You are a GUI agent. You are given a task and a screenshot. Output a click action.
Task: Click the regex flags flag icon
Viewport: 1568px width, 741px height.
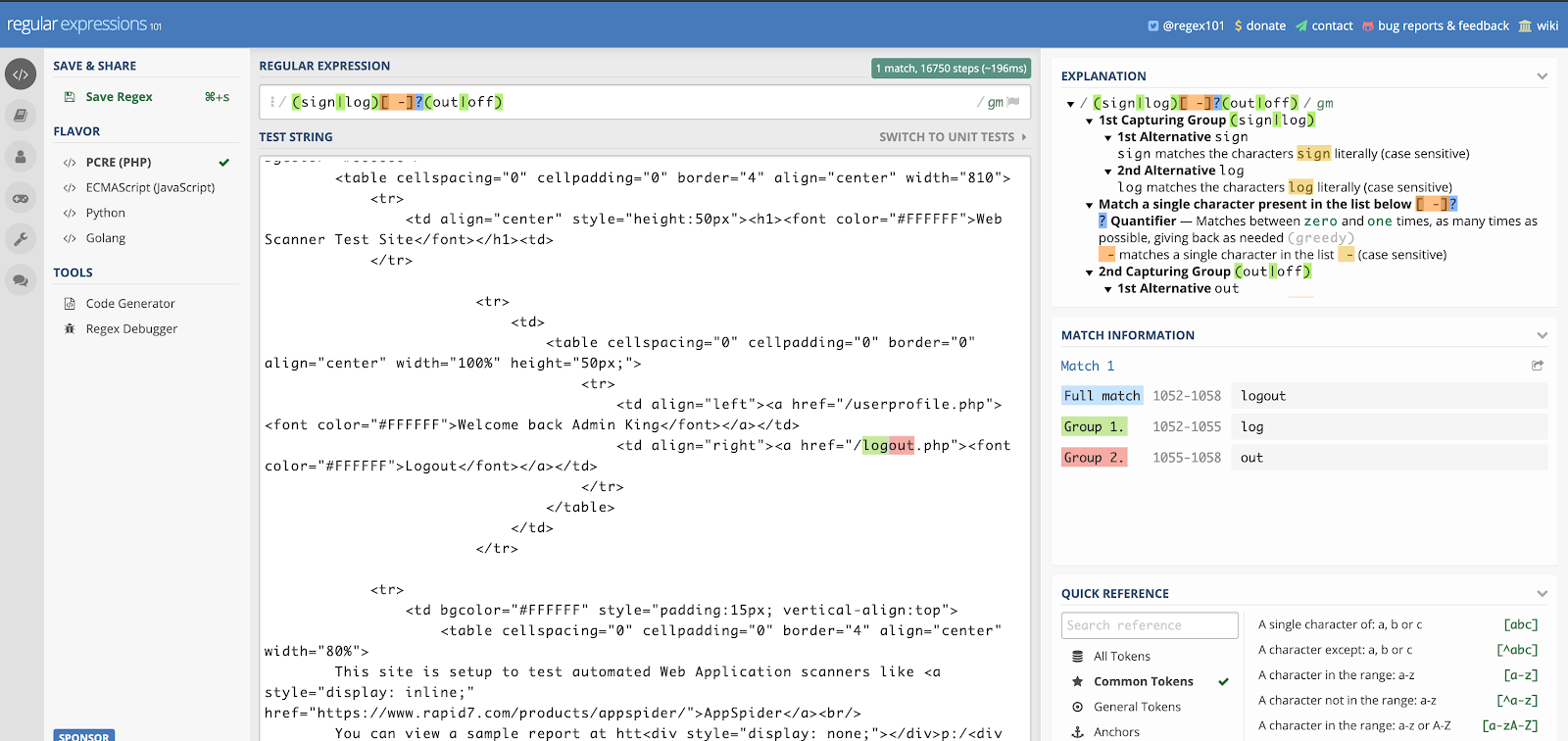click(1013, 102)
